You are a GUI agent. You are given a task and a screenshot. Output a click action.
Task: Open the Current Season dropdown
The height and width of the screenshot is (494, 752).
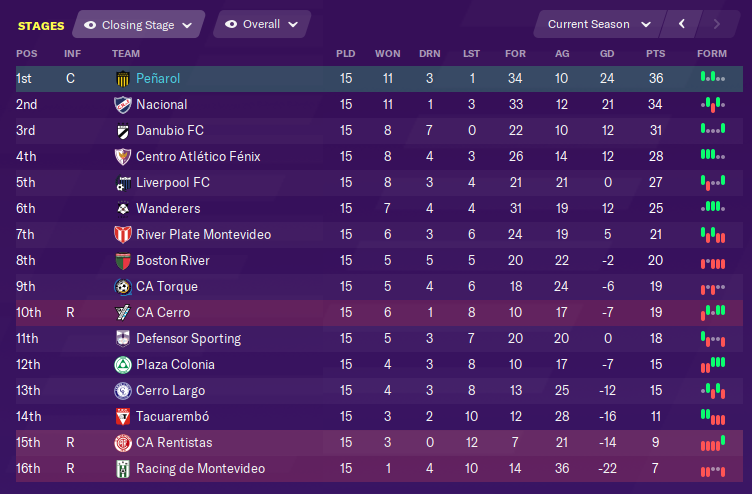599,24
